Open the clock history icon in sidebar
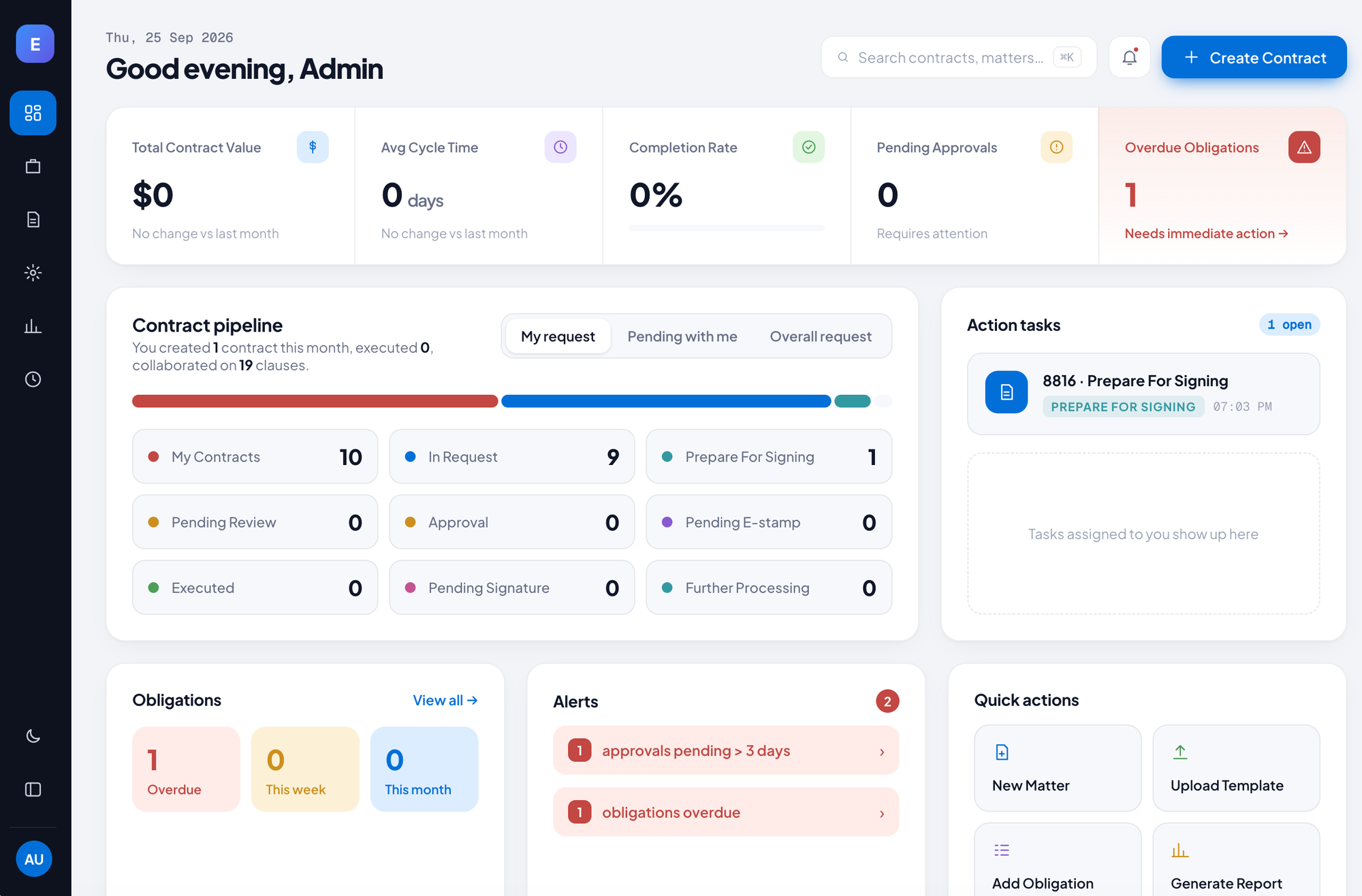Screen dimensions: 1362x896 (x=33, y=379)
